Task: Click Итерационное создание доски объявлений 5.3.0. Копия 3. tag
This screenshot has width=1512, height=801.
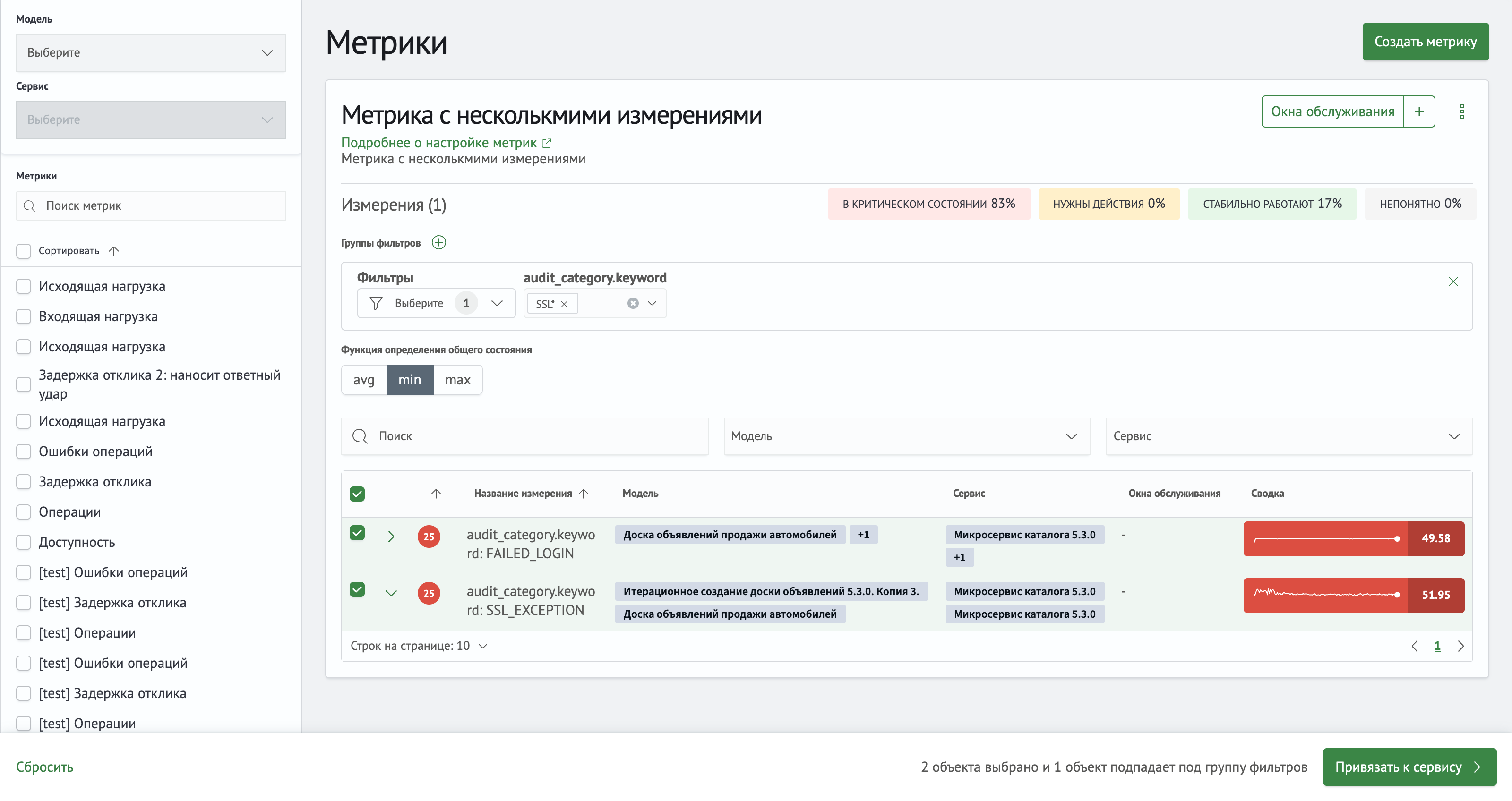Action: (771, 591)
